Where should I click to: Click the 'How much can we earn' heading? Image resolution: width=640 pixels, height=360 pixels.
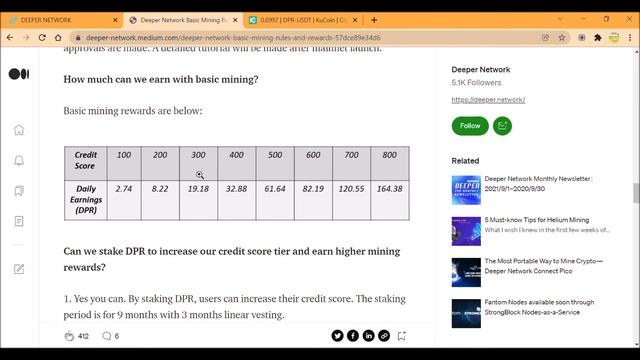161,79
